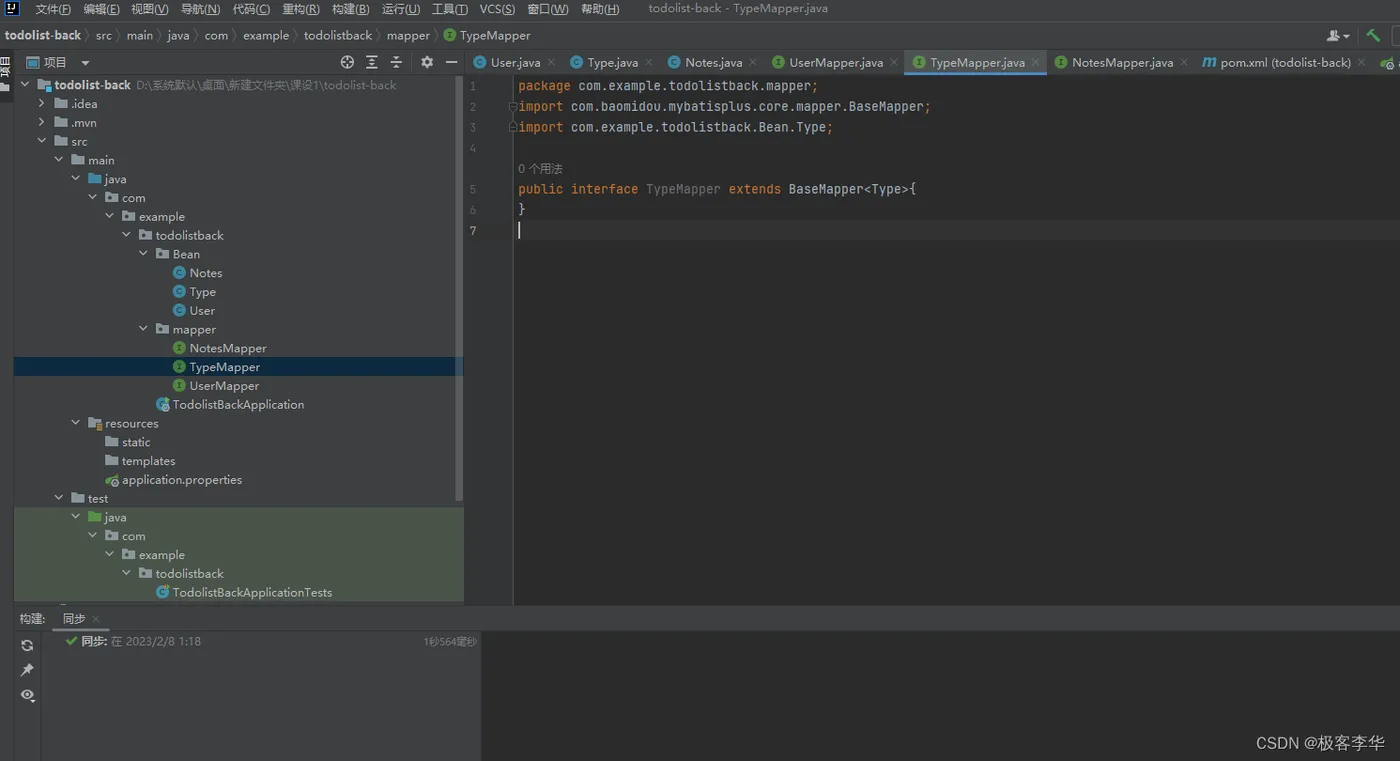Click the sync reload icon in build panel
This screenshot has width=1400, height=761.
pos(27,646)
